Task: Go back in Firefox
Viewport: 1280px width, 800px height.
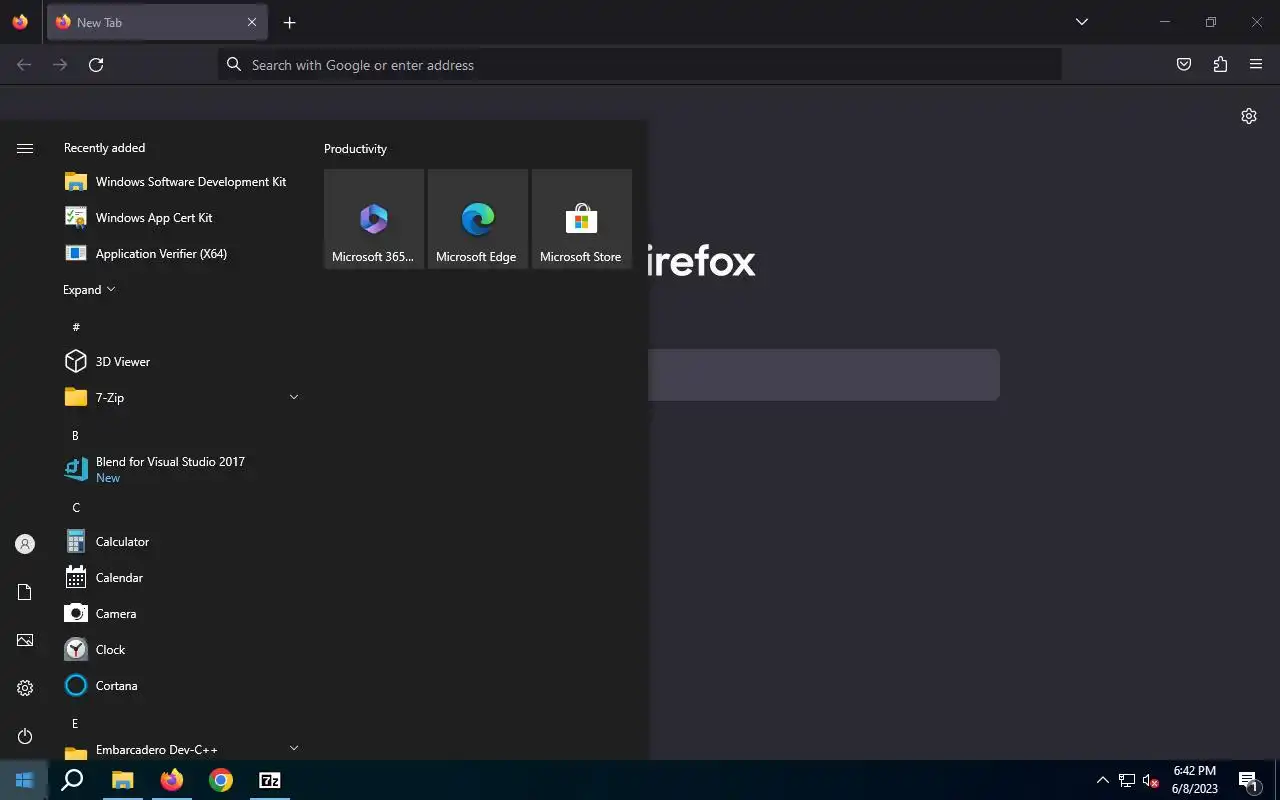Action: 24,65
